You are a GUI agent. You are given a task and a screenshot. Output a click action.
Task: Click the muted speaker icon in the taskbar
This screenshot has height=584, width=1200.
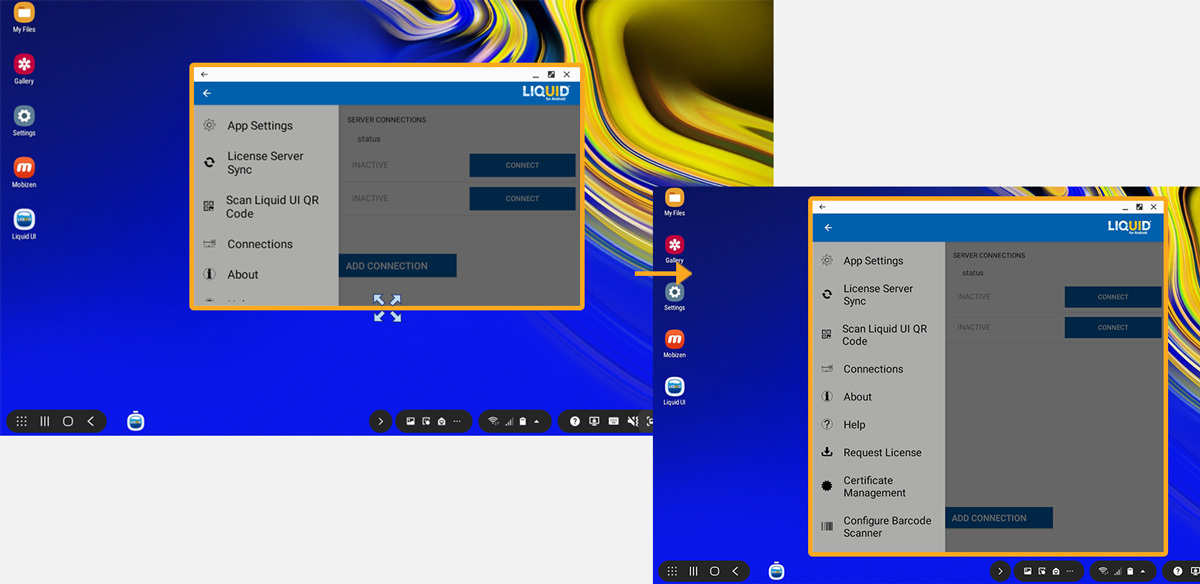pos(632,422)
